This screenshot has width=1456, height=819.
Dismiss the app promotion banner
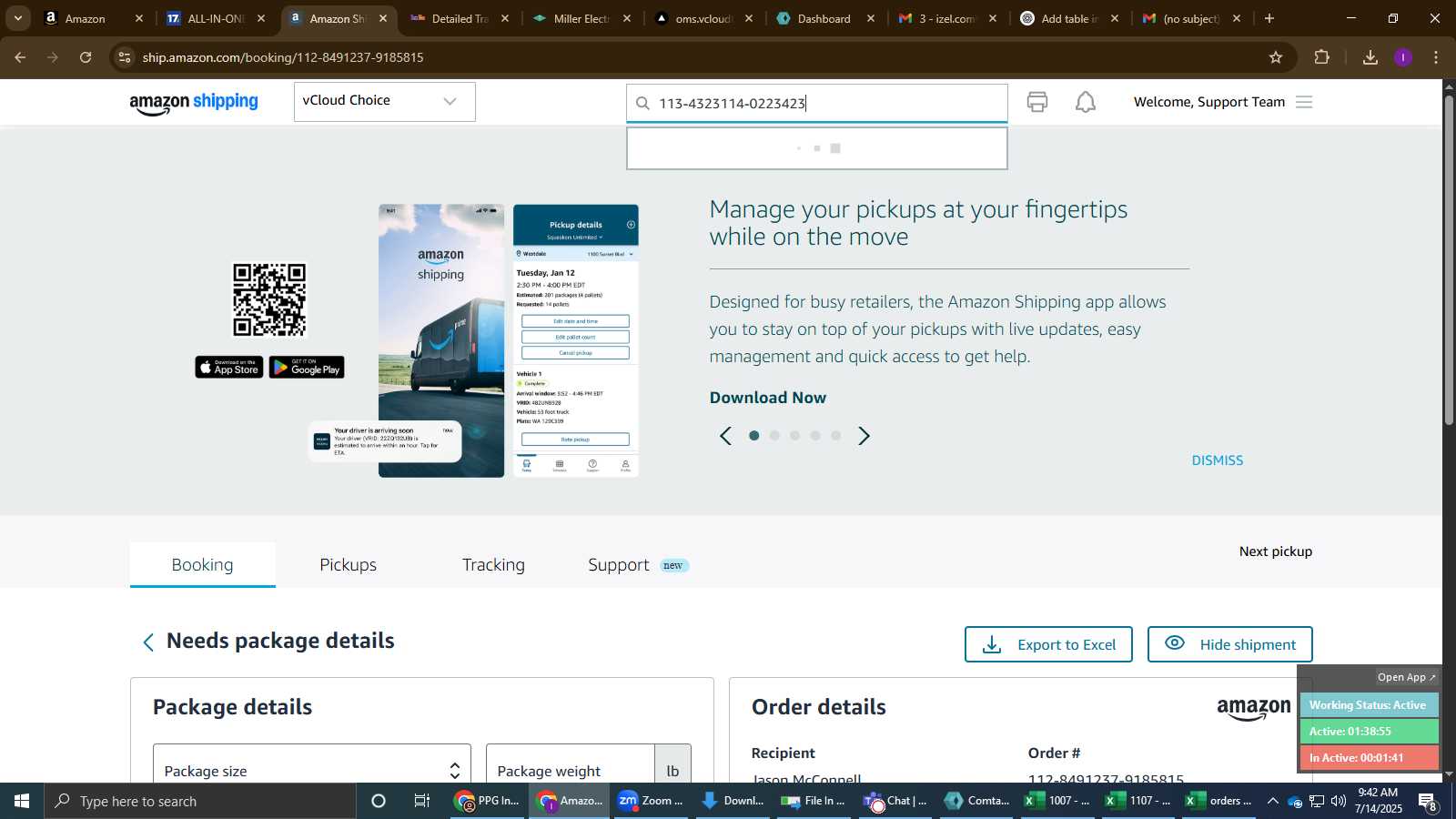click(x=1218, y=460)
